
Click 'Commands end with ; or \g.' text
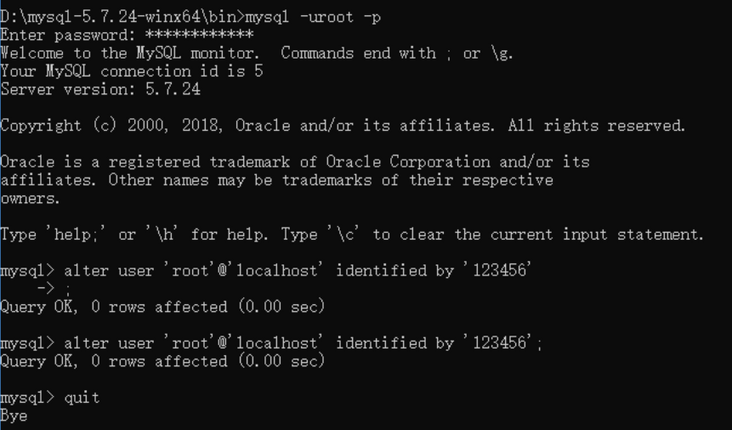click(x=394, y=53)
